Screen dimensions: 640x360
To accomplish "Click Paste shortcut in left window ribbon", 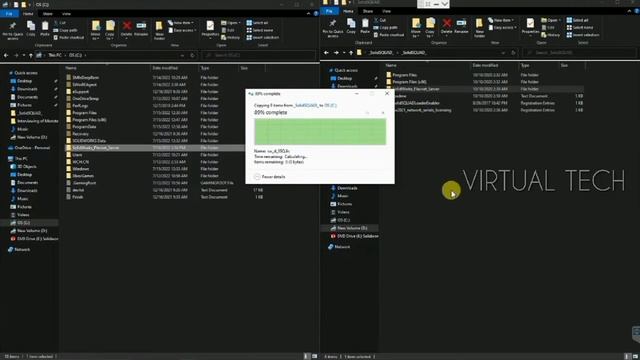I will 69,38.
